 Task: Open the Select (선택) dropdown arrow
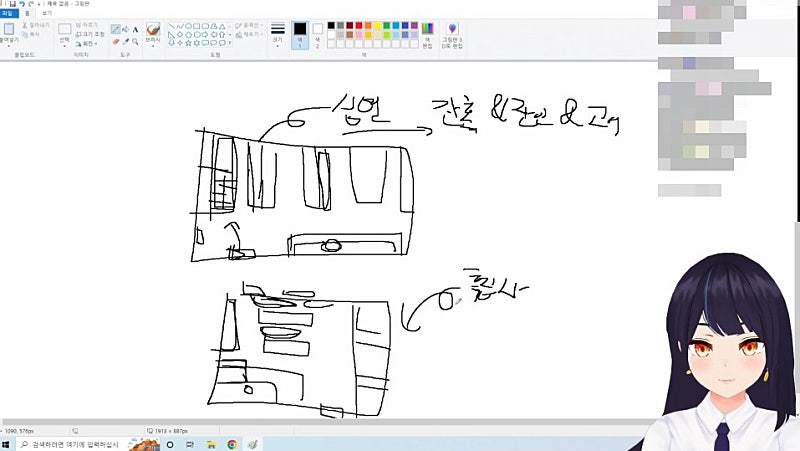click(64, 44)
